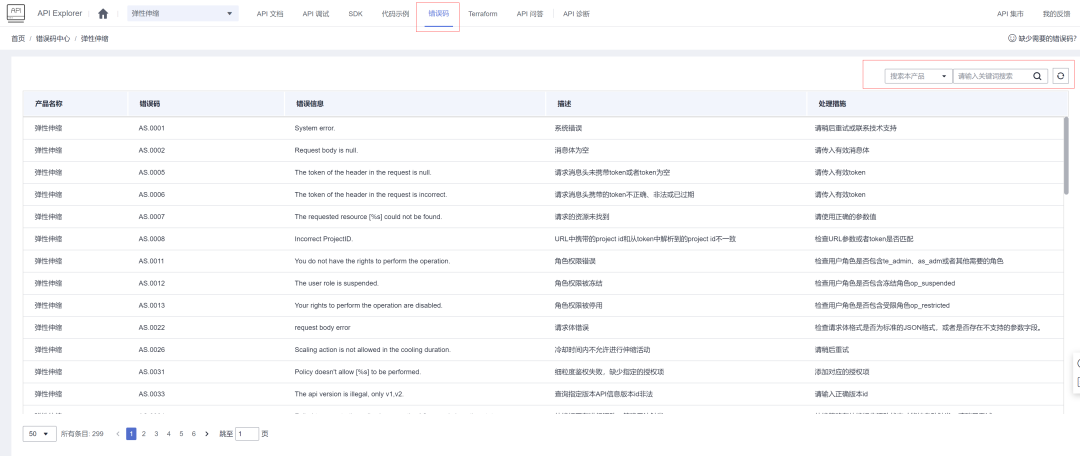Switch to API 调试 tab
This screenshot has width=1080, height=456.
coord(315,14)
